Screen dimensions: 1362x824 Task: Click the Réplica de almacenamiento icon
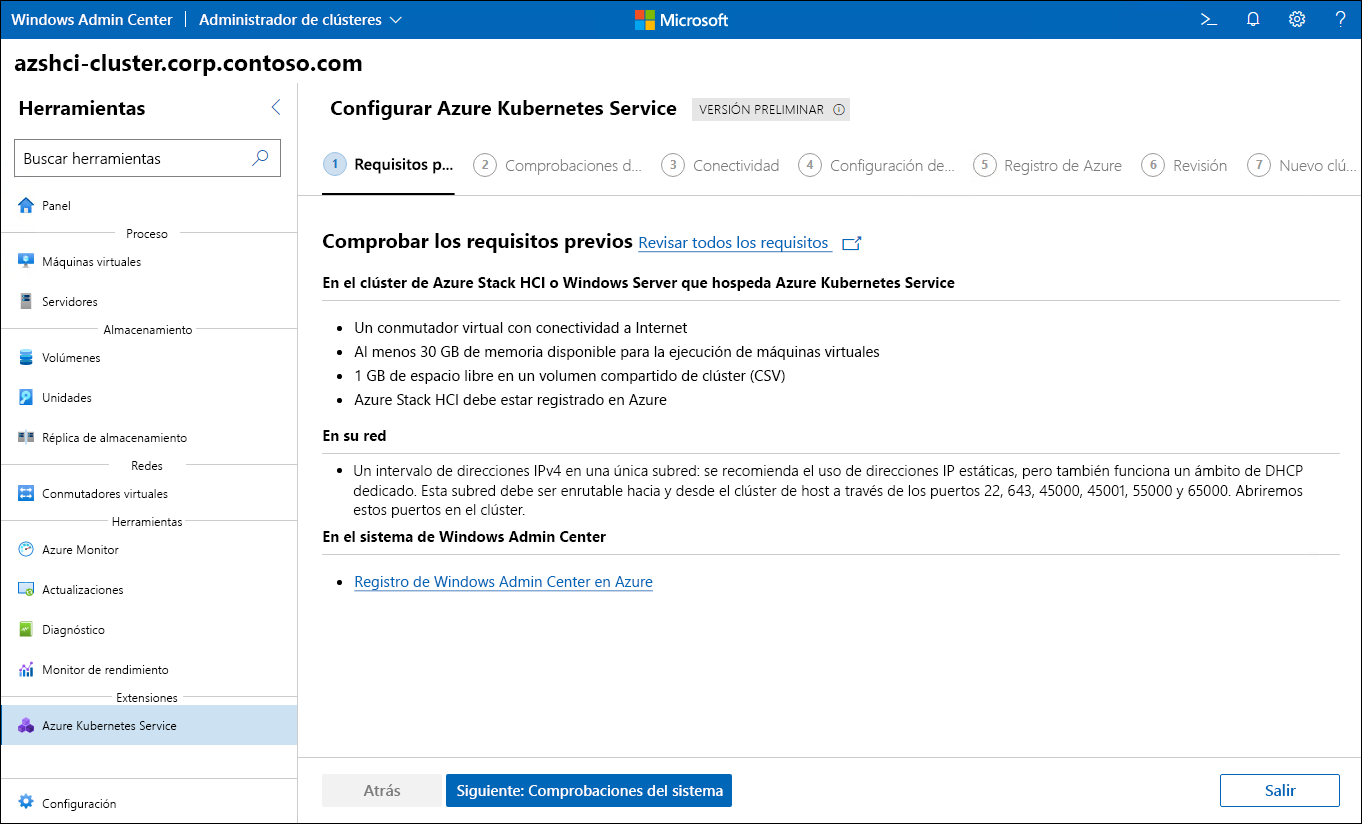pyautogui.click(x=26, y=437)
